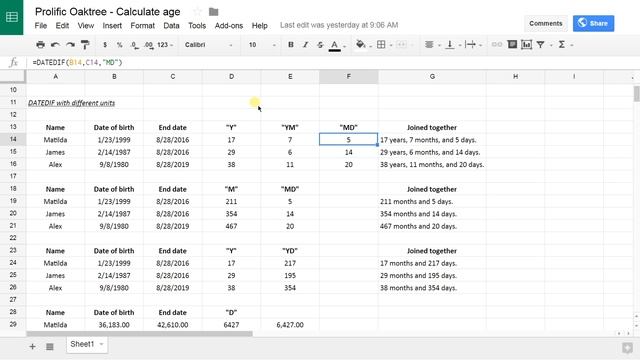Select row 14 header

point(13,139)
